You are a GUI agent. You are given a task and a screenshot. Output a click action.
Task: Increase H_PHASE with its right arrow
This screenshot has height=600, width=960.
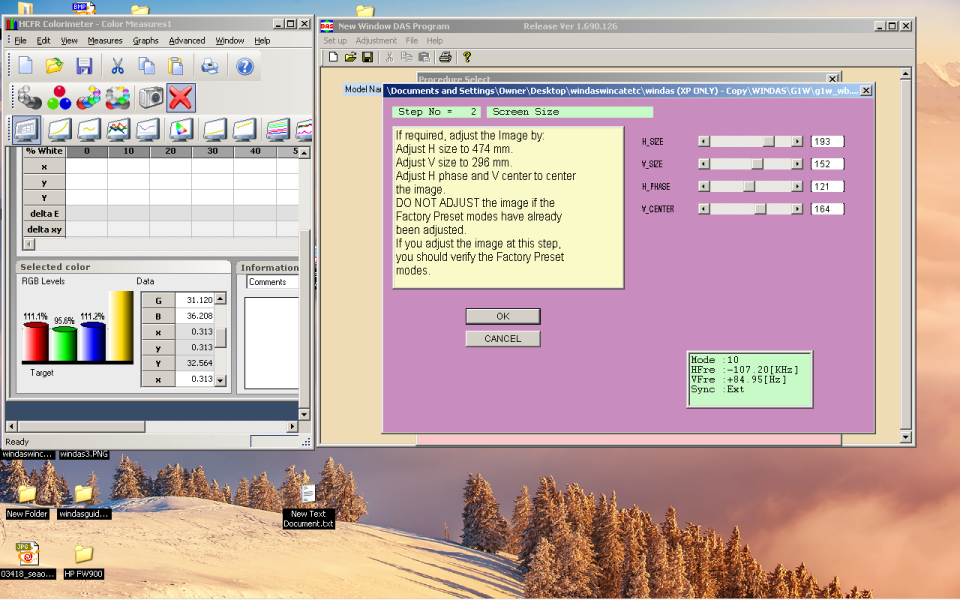tap(797, 186)
